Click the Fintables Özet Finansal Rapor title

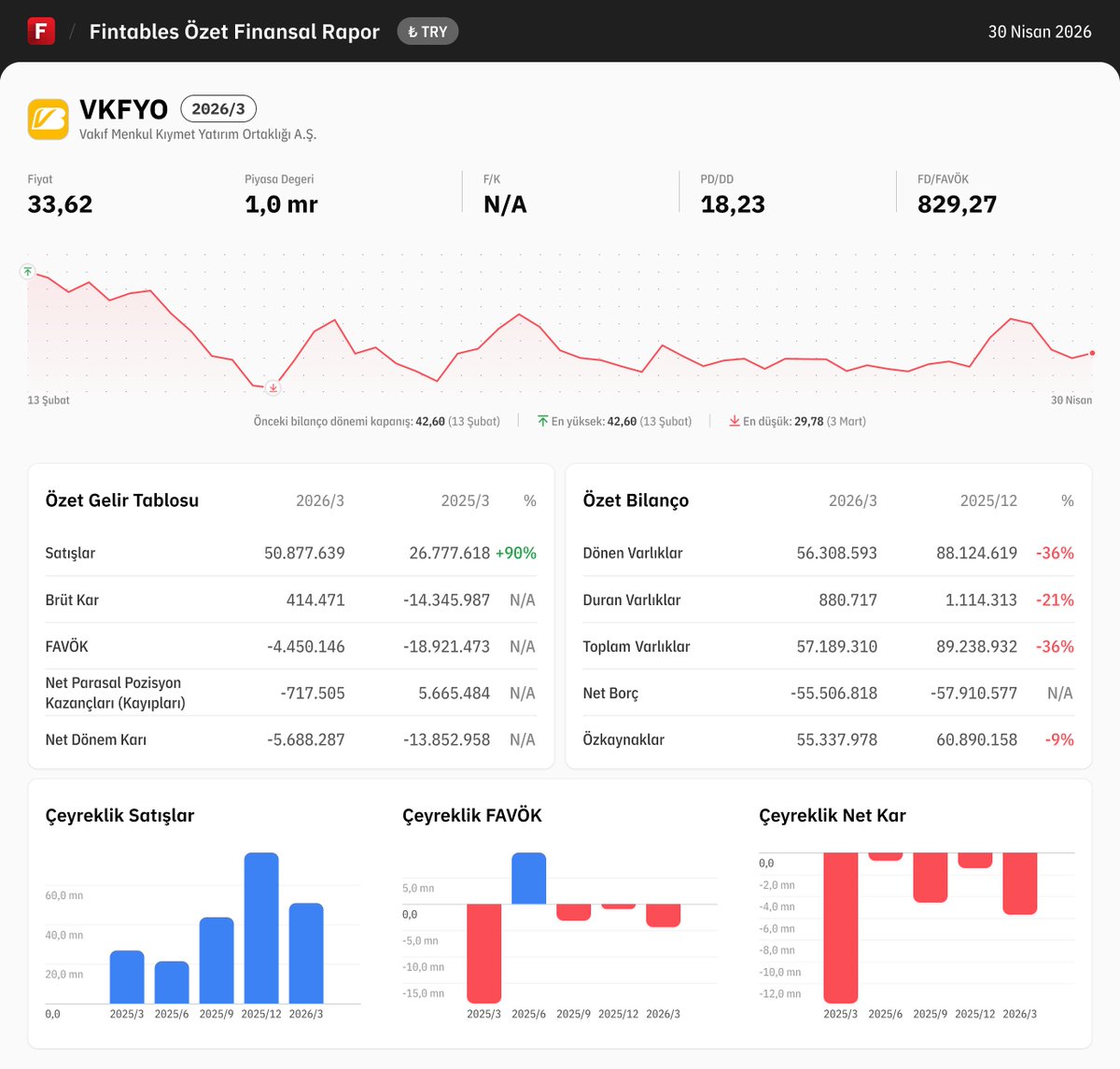(234, 32)
